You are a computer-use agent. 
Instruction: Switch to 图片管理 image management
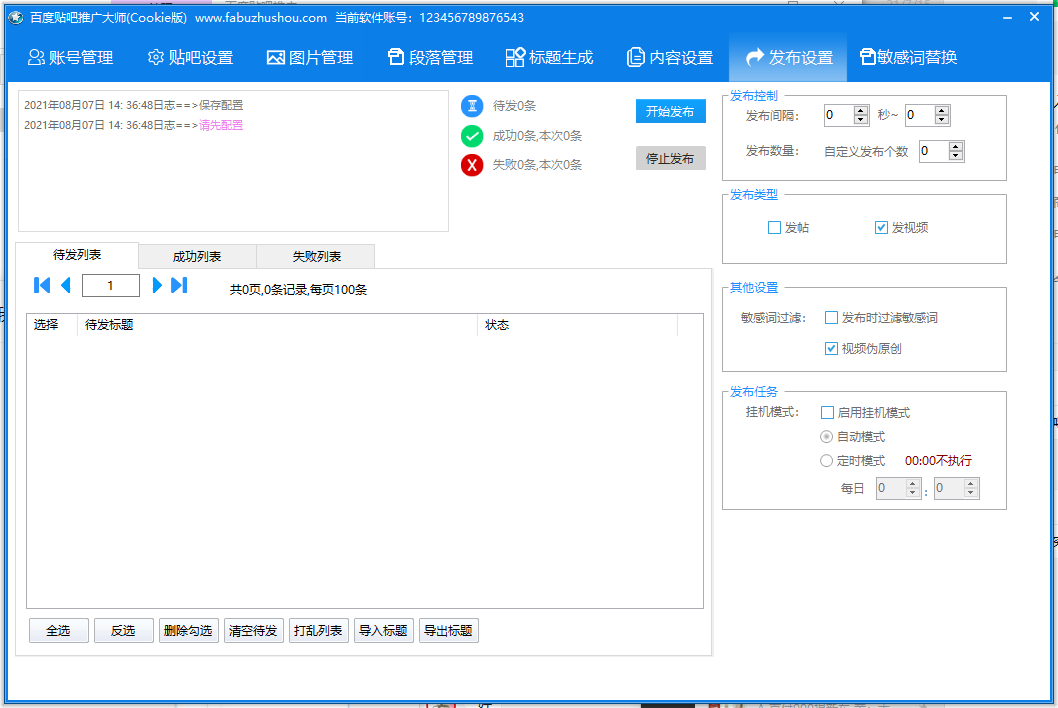[310, 57]
